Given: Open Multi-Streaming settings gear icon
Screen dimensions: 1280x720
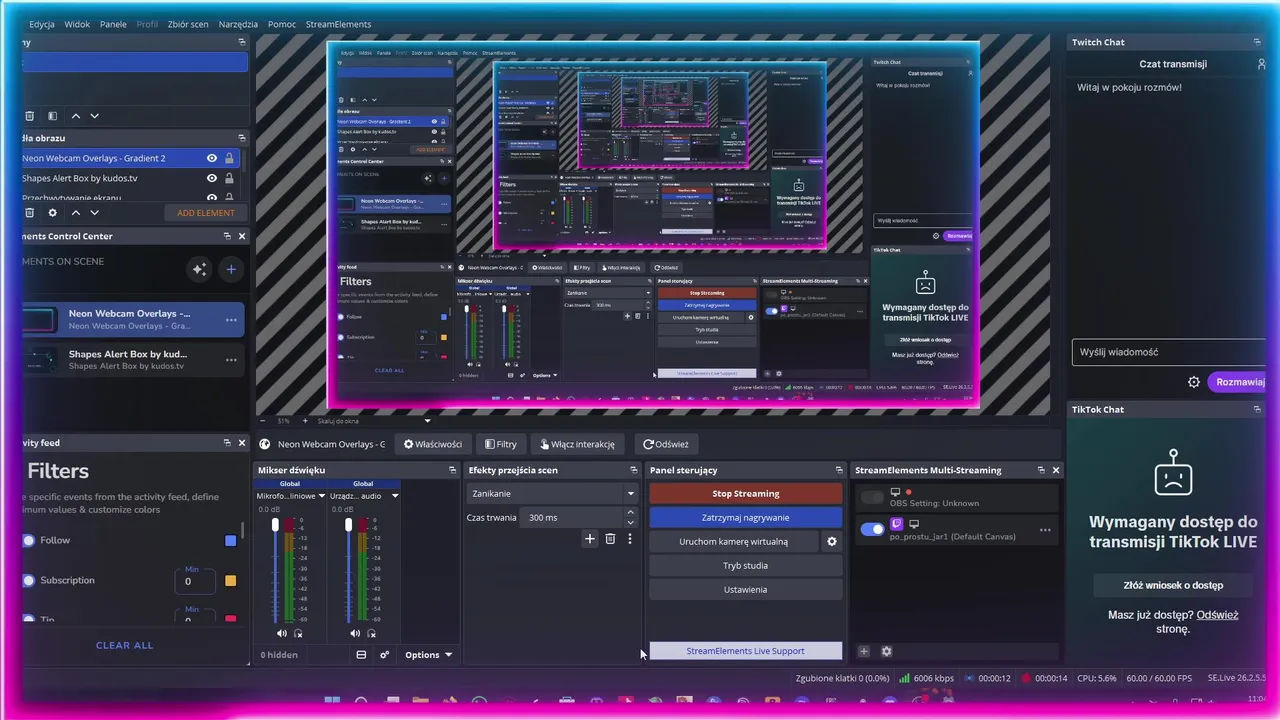Looking at the screenshot, I should [x=886, y=652].
